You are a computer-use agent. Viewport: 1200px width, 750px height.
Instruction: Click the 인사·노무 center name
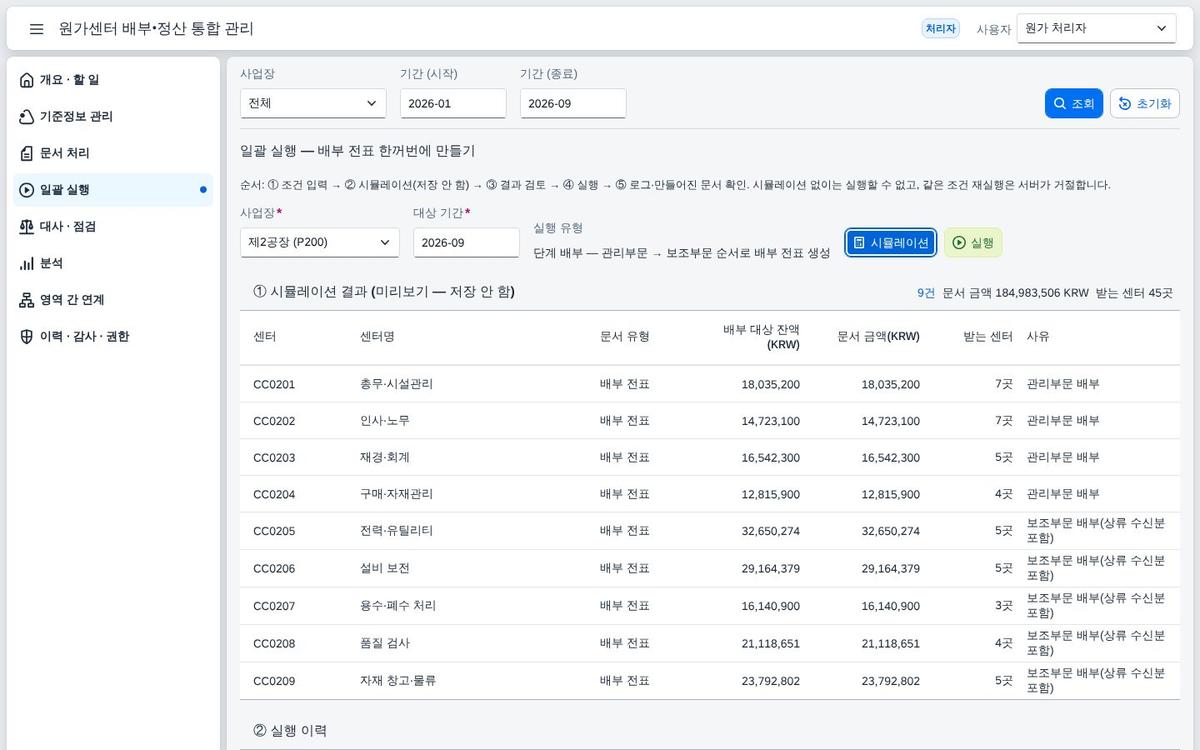[385, 421]
